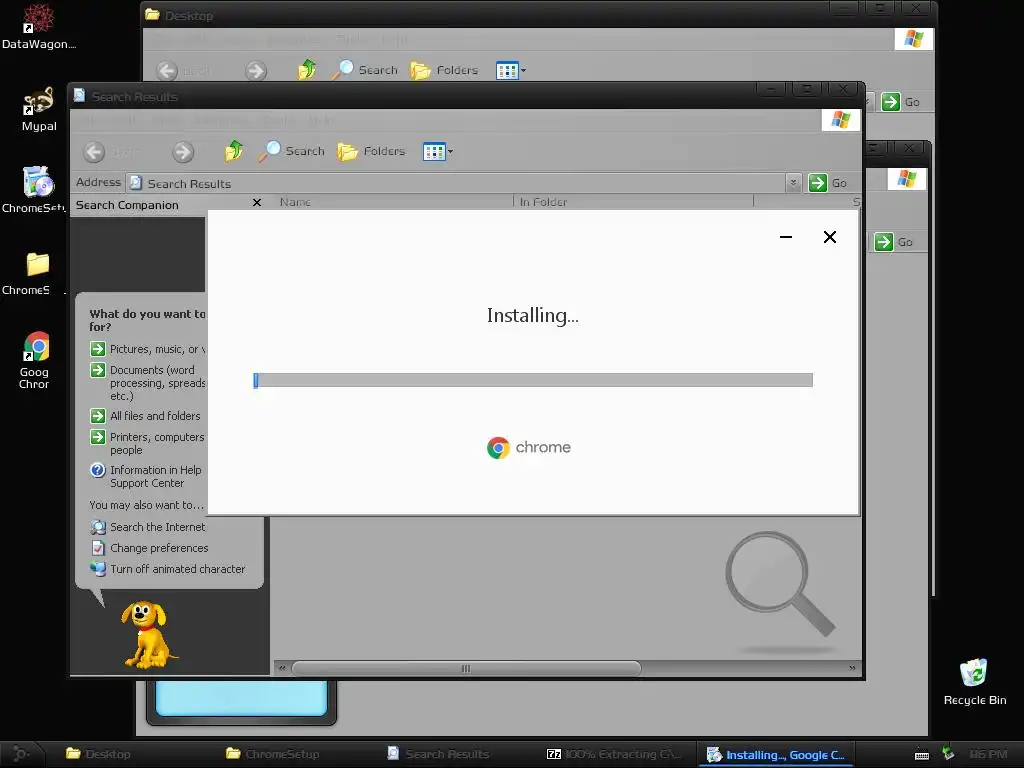Click the Address bar showing Search Results
Viewport: 1024px width, 768px height.
tap(457, 184)
